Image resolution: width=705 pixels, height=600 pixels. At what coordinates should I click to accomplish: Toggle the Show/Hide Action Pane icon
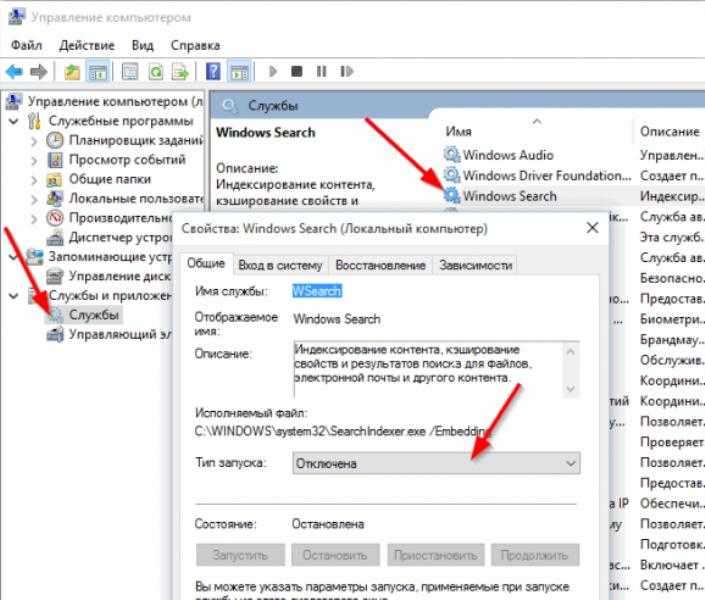click(x=239, y=72)
